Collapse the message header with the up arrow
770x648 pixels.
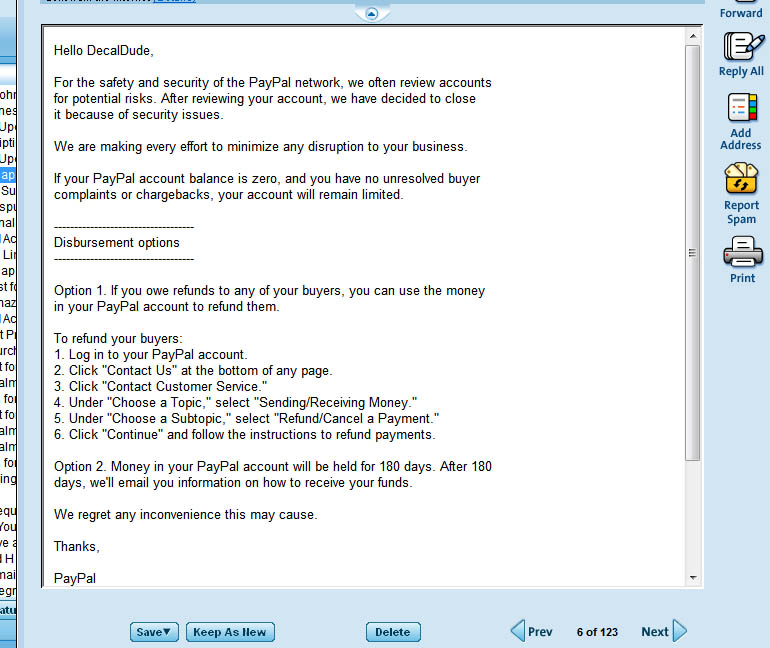point(371,13)
